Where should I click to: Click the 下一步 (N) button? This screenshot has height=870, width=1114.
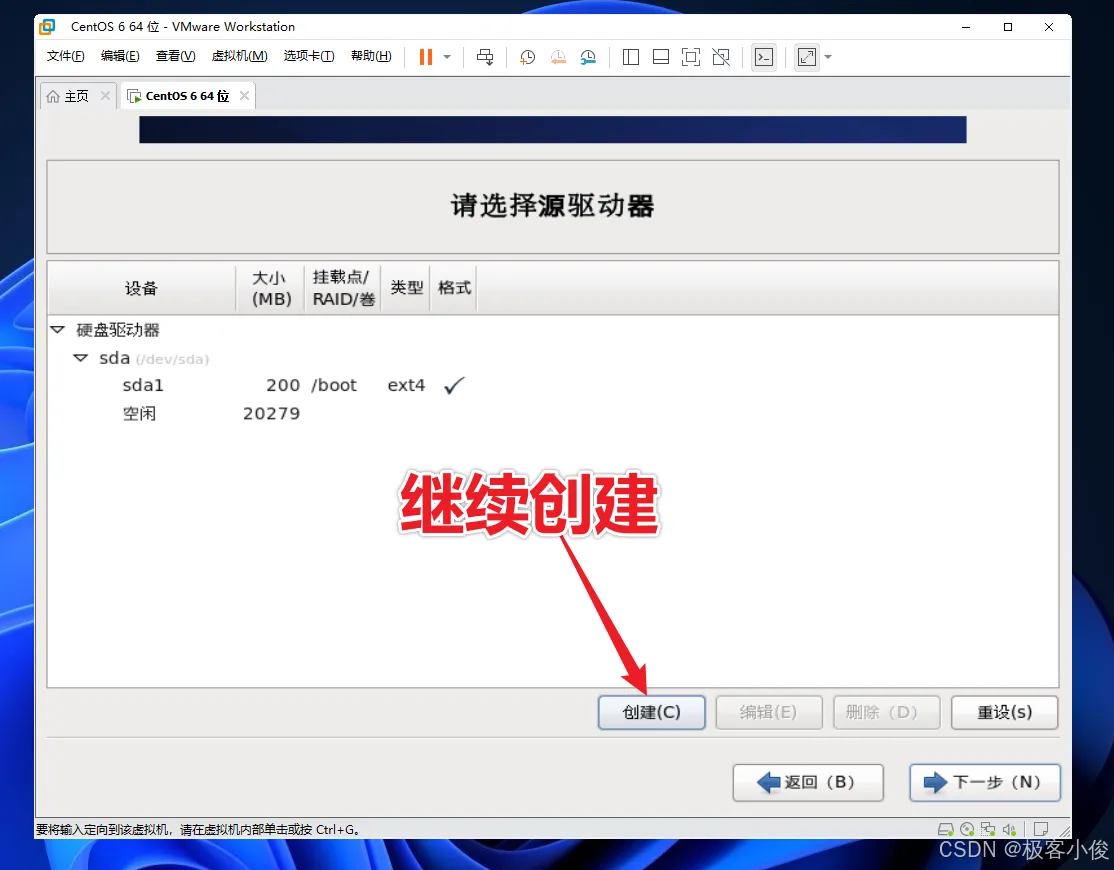(985, 782)
